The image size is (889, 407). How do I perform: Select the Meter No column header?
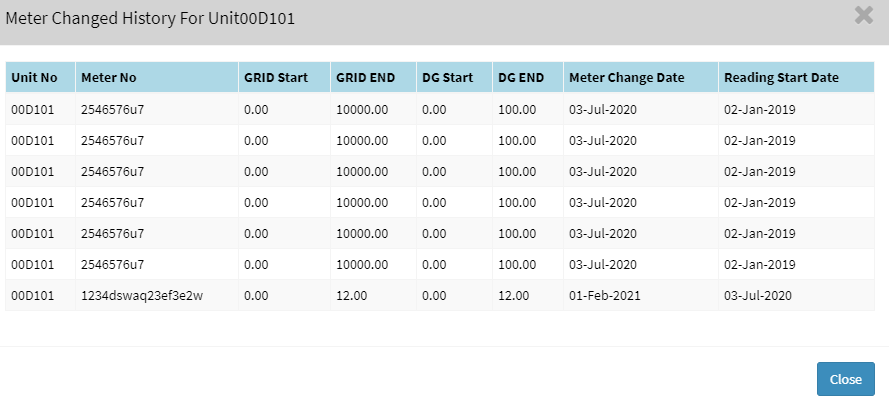(108, 78)
